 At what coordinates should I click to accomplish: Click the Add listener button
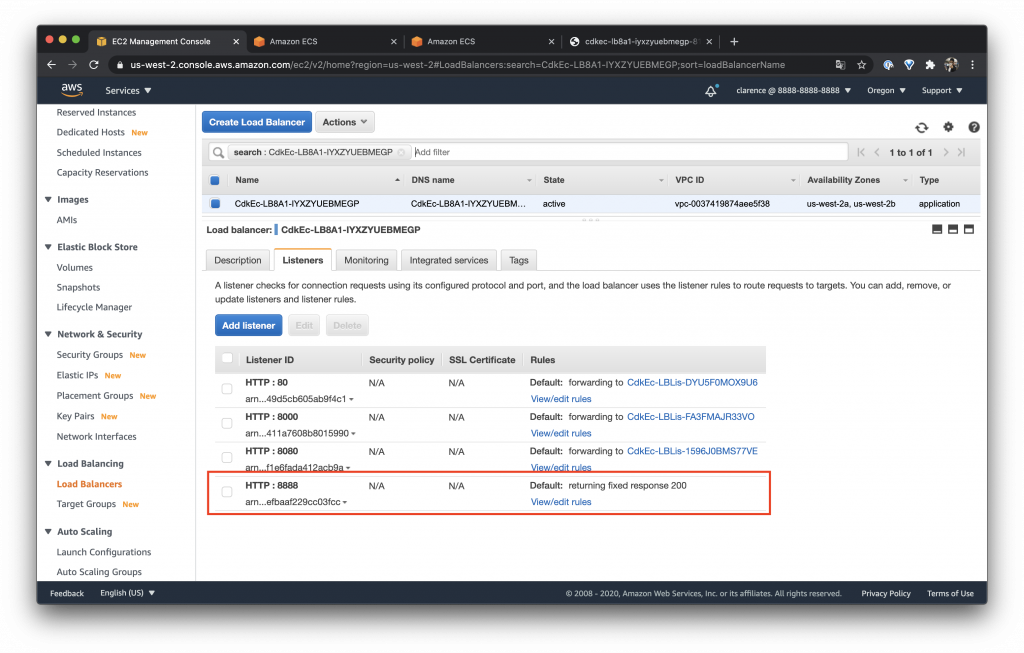point(248,325)
